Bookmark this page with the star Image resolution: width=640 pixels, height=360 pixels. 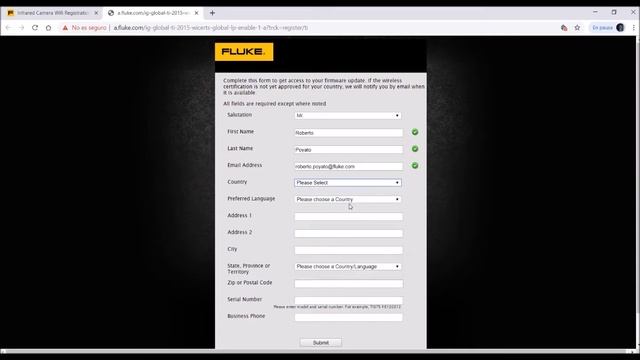click(x=577, y=28)
